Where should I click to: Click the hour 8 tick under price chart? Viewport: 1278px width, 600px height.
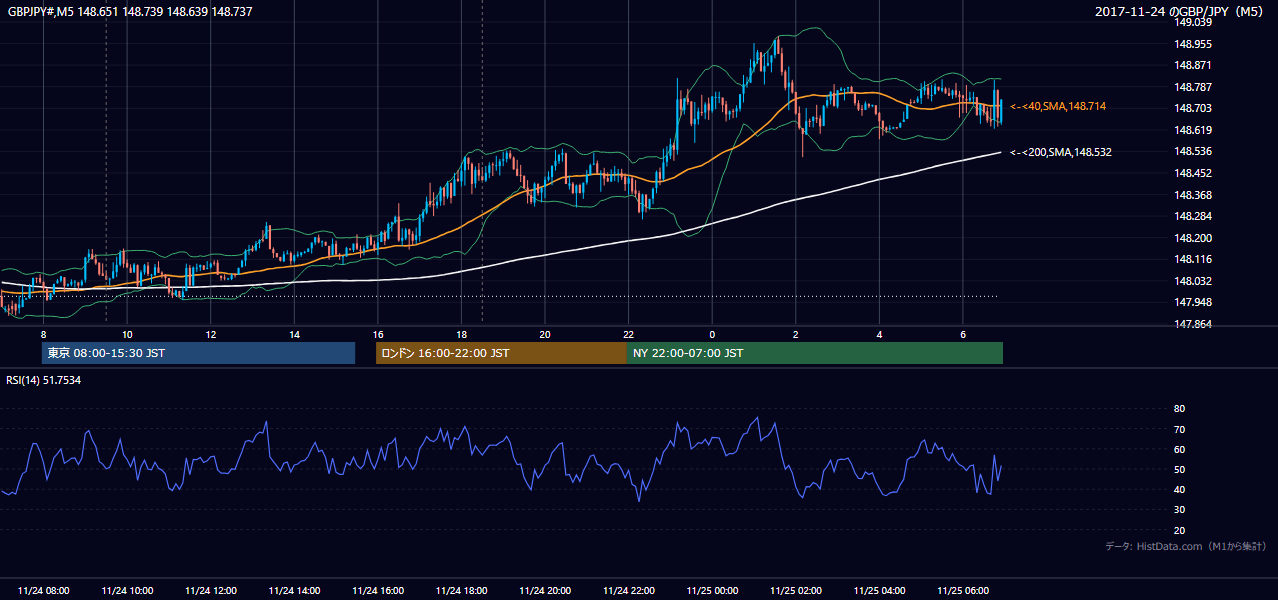43,334
